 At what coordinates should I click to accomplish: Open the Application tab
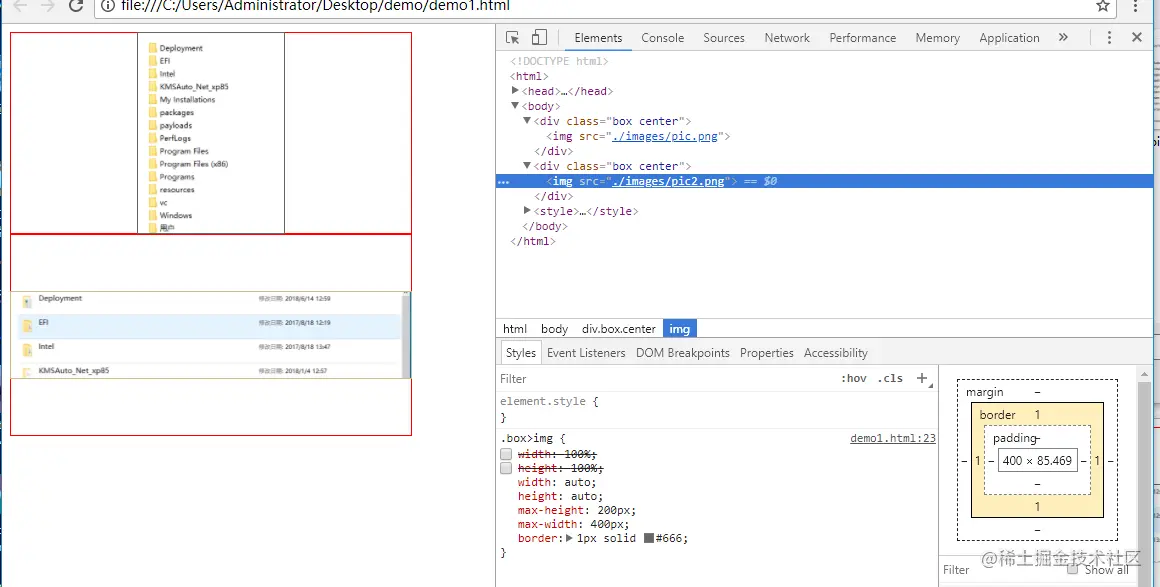(1009, 38)
